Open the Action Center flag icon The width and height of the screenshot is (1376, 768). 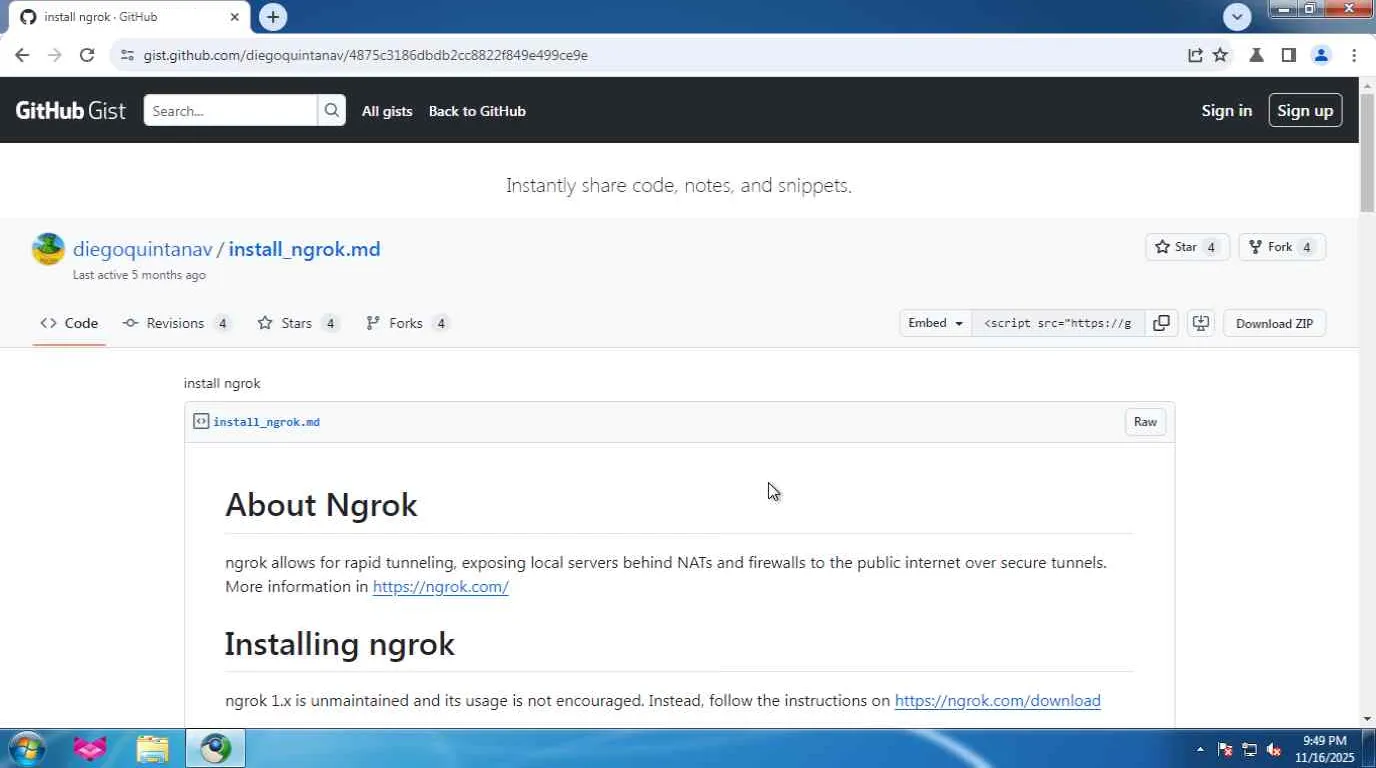click(1224, 749)
